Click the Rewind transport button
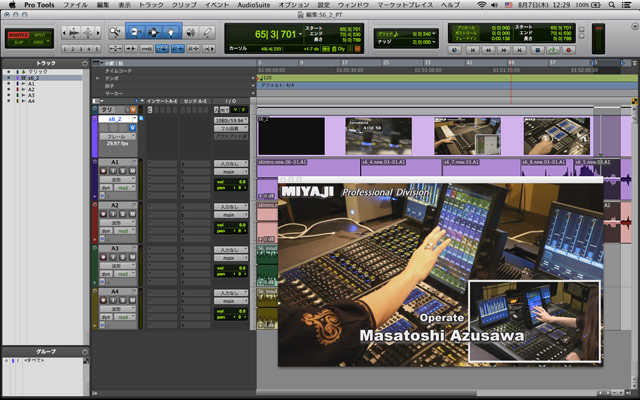The image size is (640, 400). point(488,50)
